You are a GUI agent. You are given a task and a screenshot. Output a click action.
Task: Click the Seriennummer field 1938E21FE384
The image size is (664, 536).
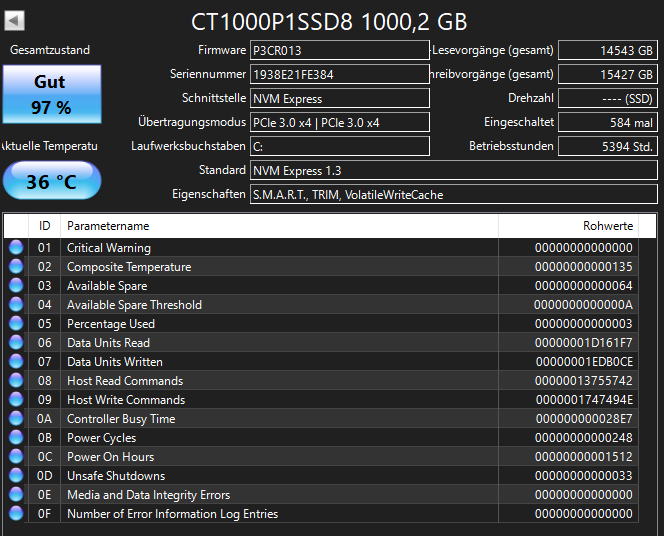coord(340,75)
